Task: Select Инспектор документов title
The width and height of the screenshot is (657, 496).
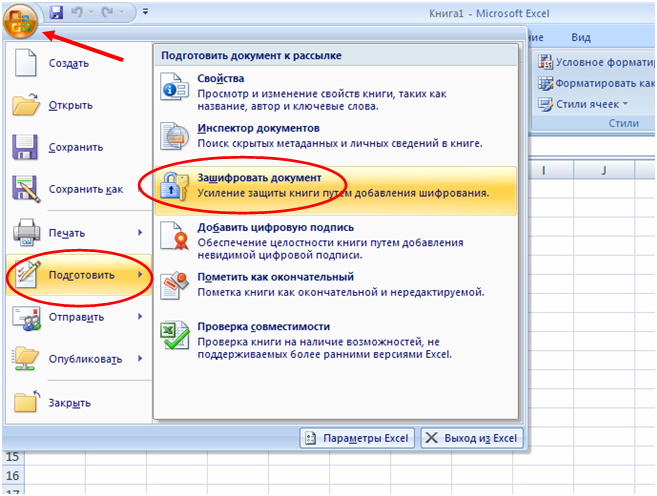Action: 259,128
